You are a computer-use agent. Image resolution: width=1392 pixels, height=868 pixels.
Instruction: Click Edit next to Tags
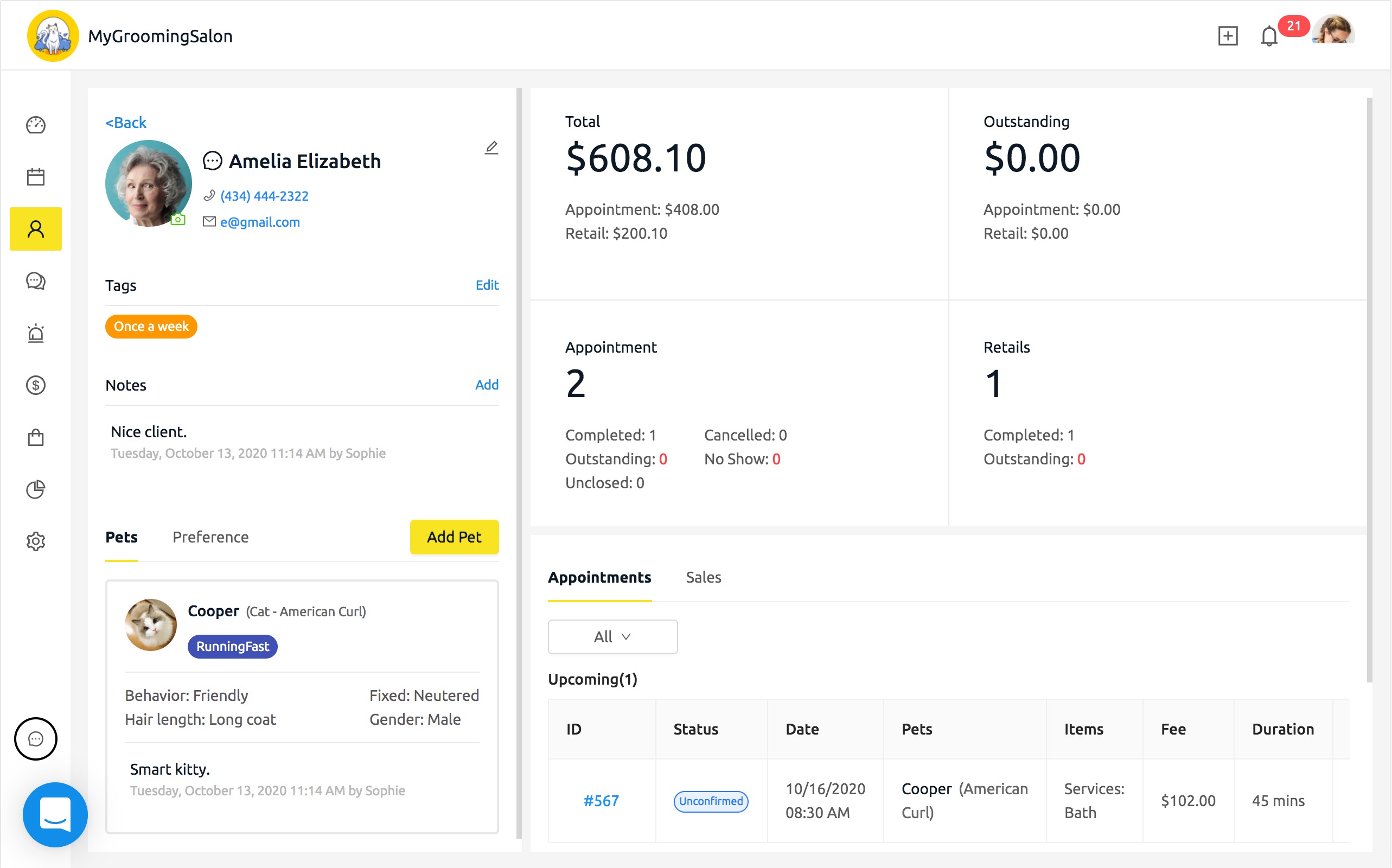point(487,285)
